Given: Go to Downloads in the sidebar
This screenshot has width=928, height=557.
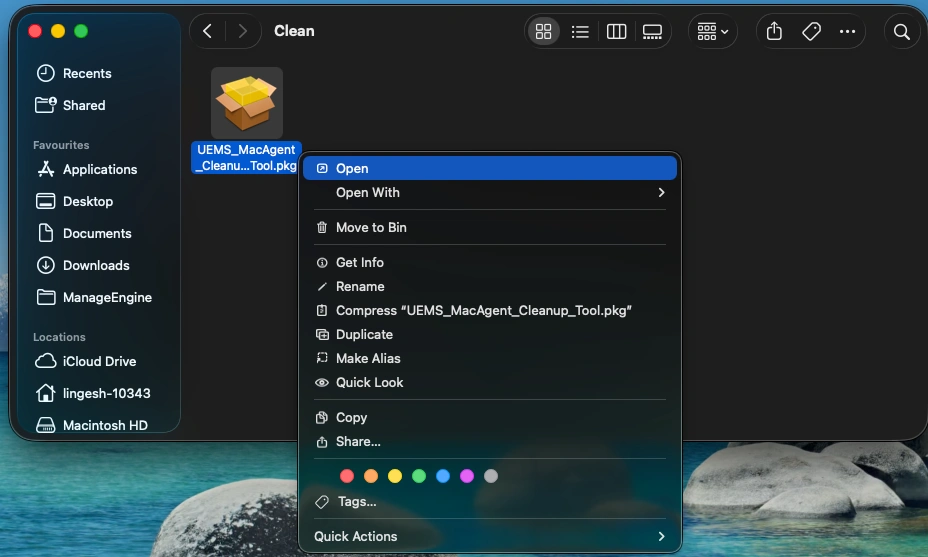Looking at the screenshot, I should (x=83, y=265).
